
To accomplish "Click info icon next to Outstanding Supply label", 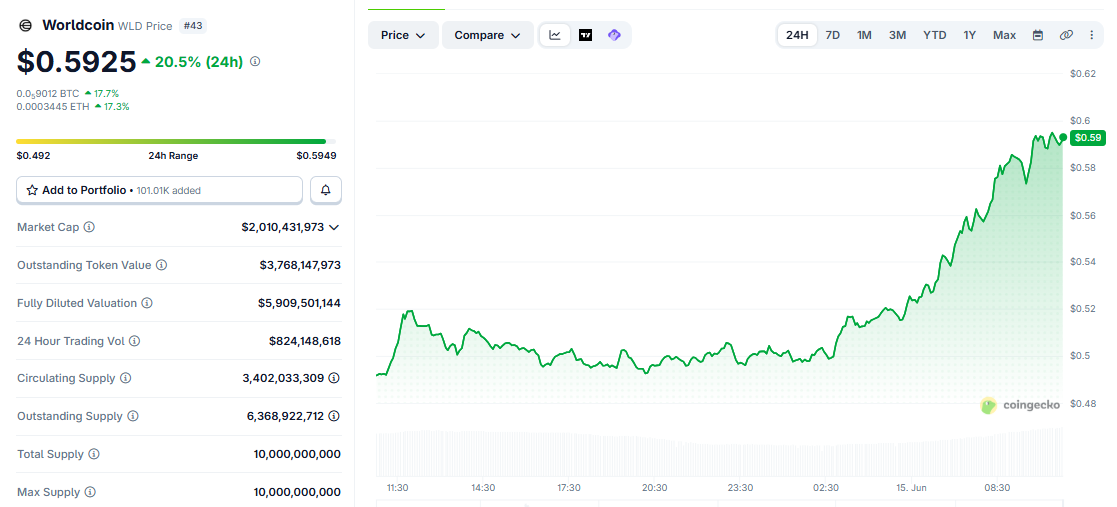I will coord(133,416).
